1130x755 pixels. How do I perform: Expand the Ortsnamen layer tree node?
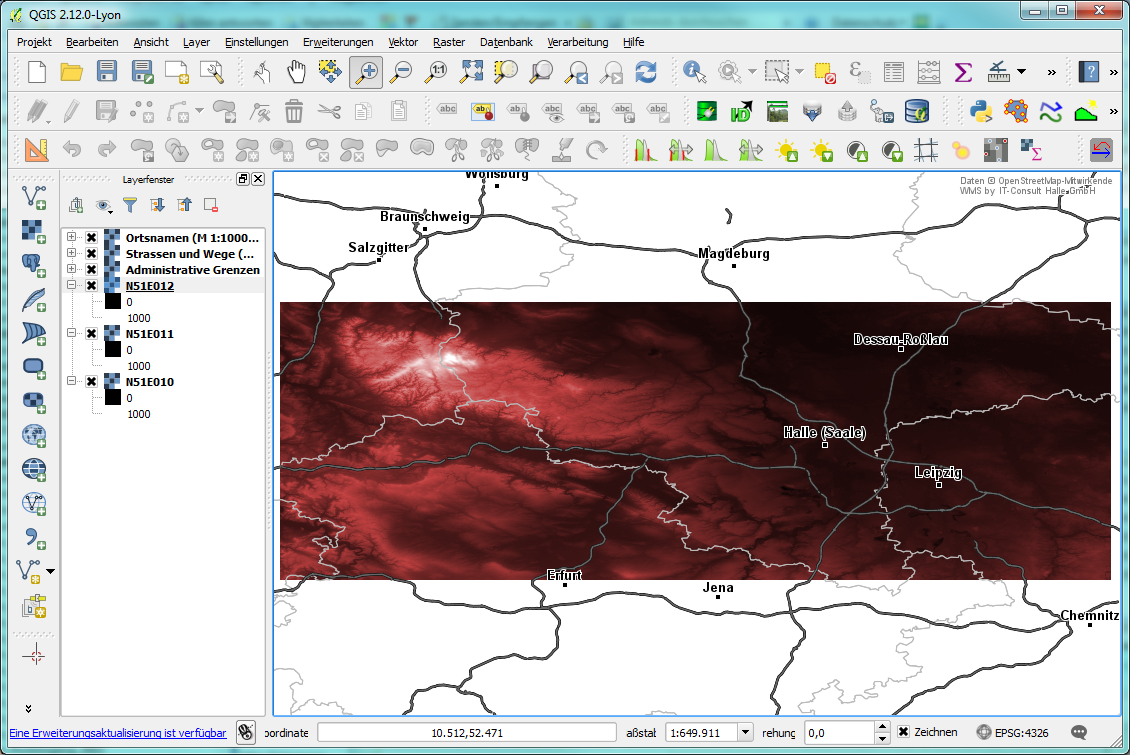pos(72,238)
